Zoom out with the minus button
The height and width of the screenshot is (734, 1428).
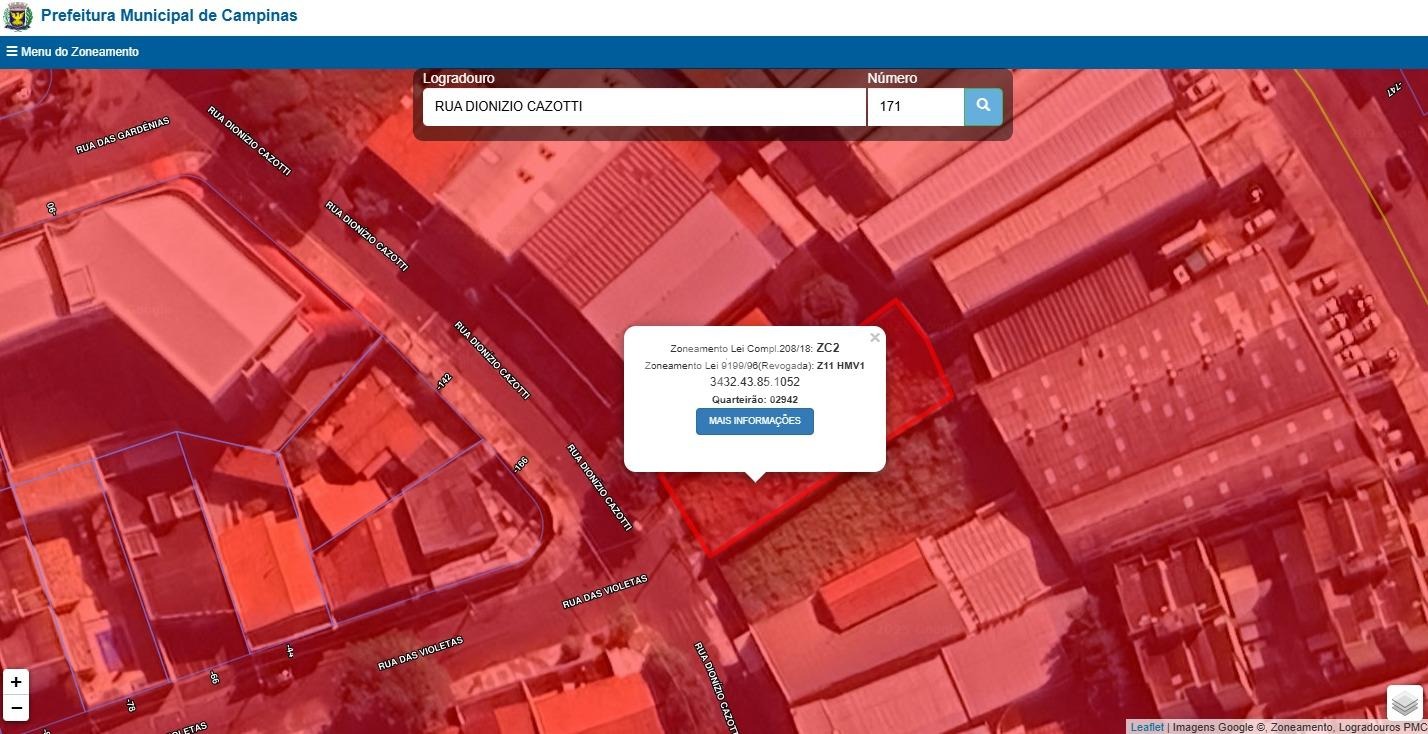(x=15, y=708)
